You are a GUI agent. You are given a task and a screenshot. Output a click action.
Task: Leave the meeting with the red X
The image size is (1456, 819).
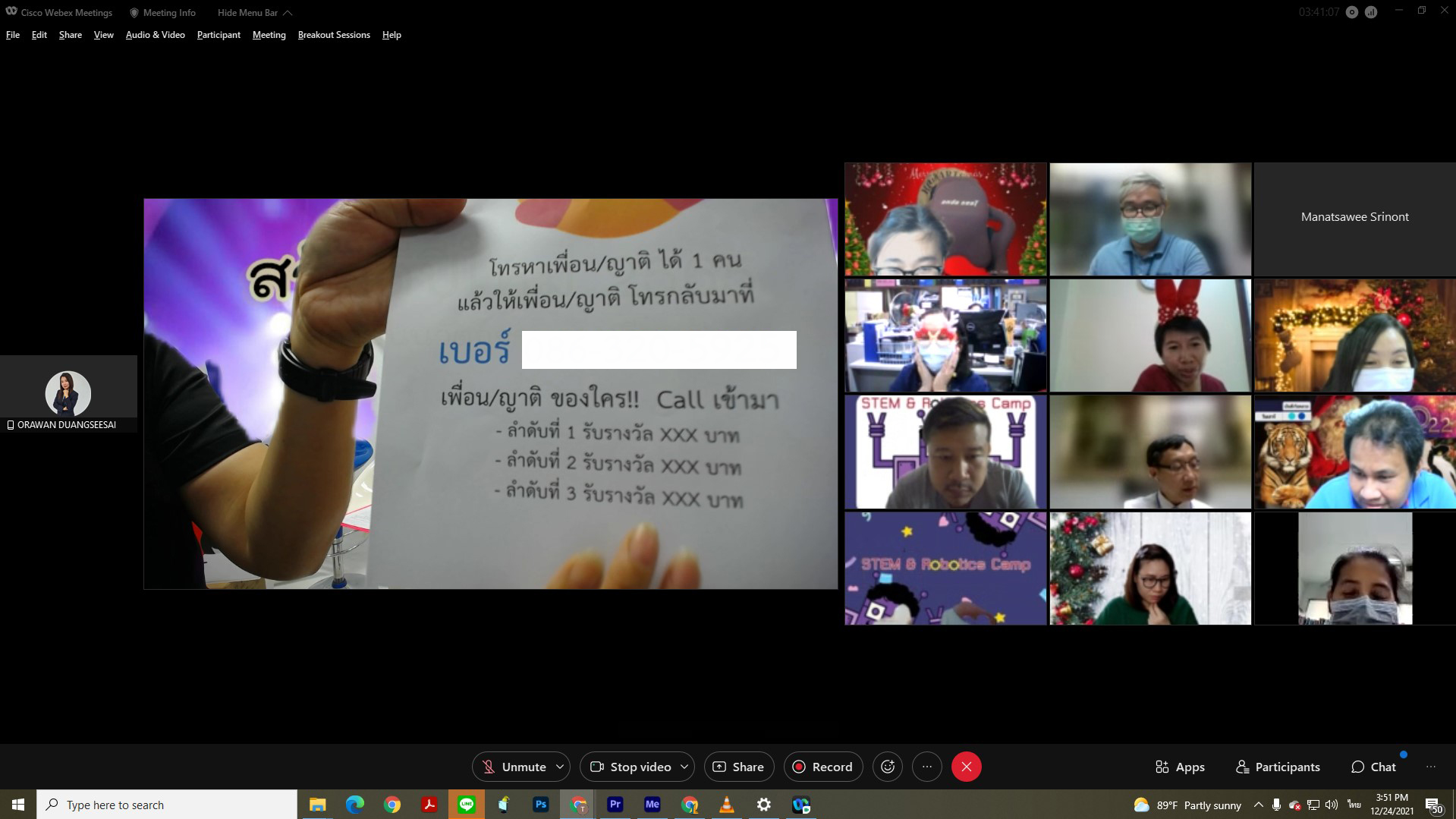point(966,767)
